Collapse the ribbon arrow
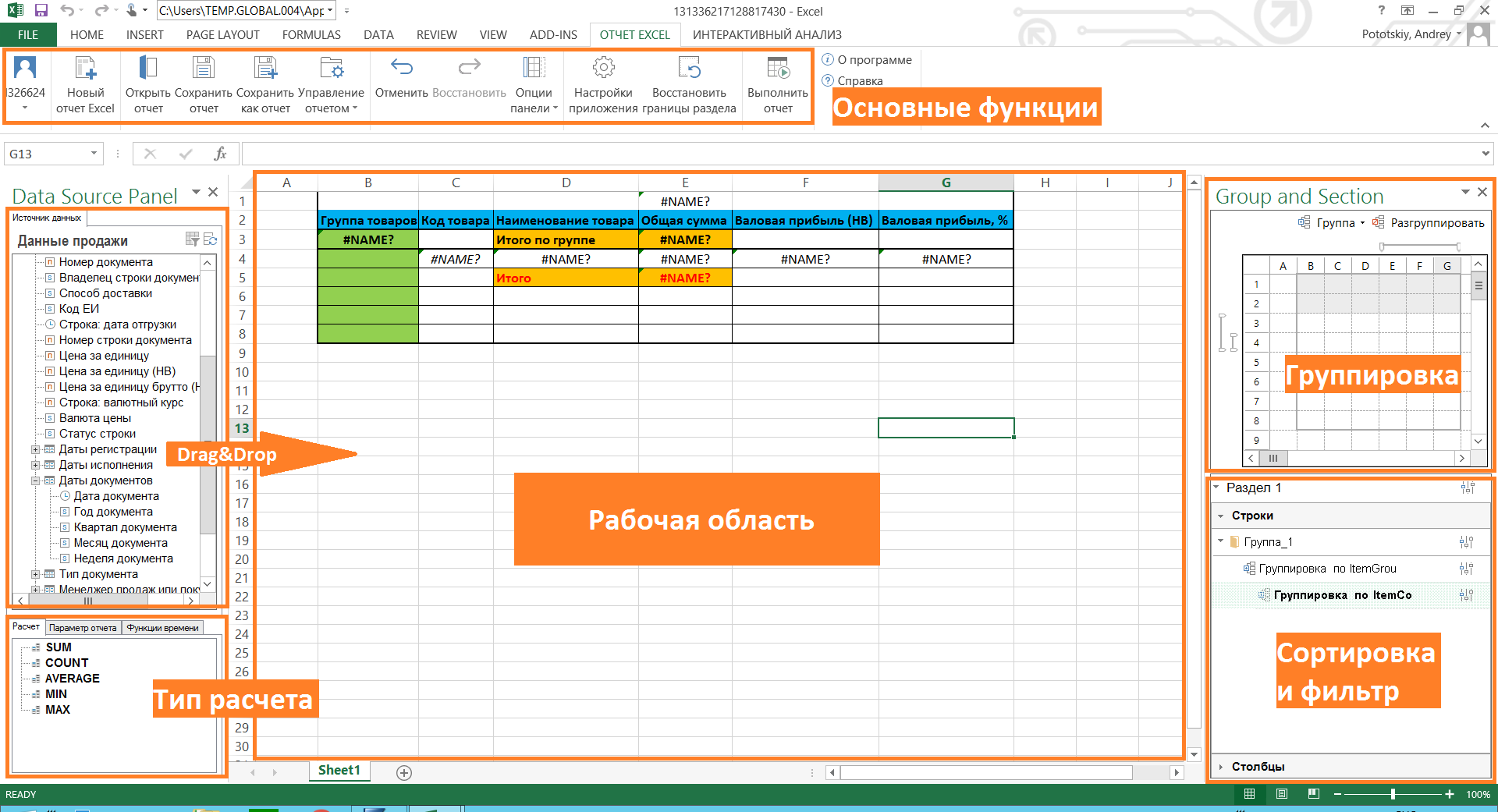The image size is (1498, 812). click(1485, 125)
